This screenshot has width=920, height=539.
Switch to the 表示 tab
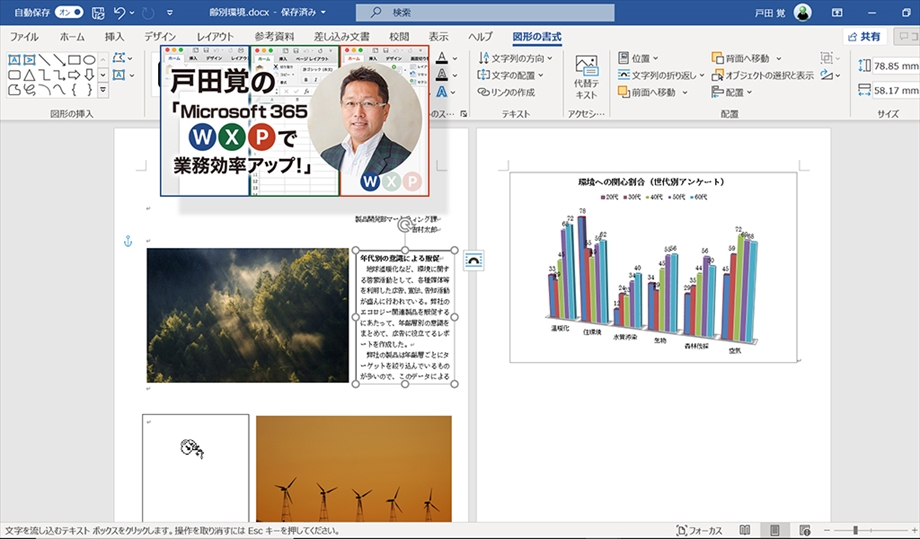tap(438, 36)
